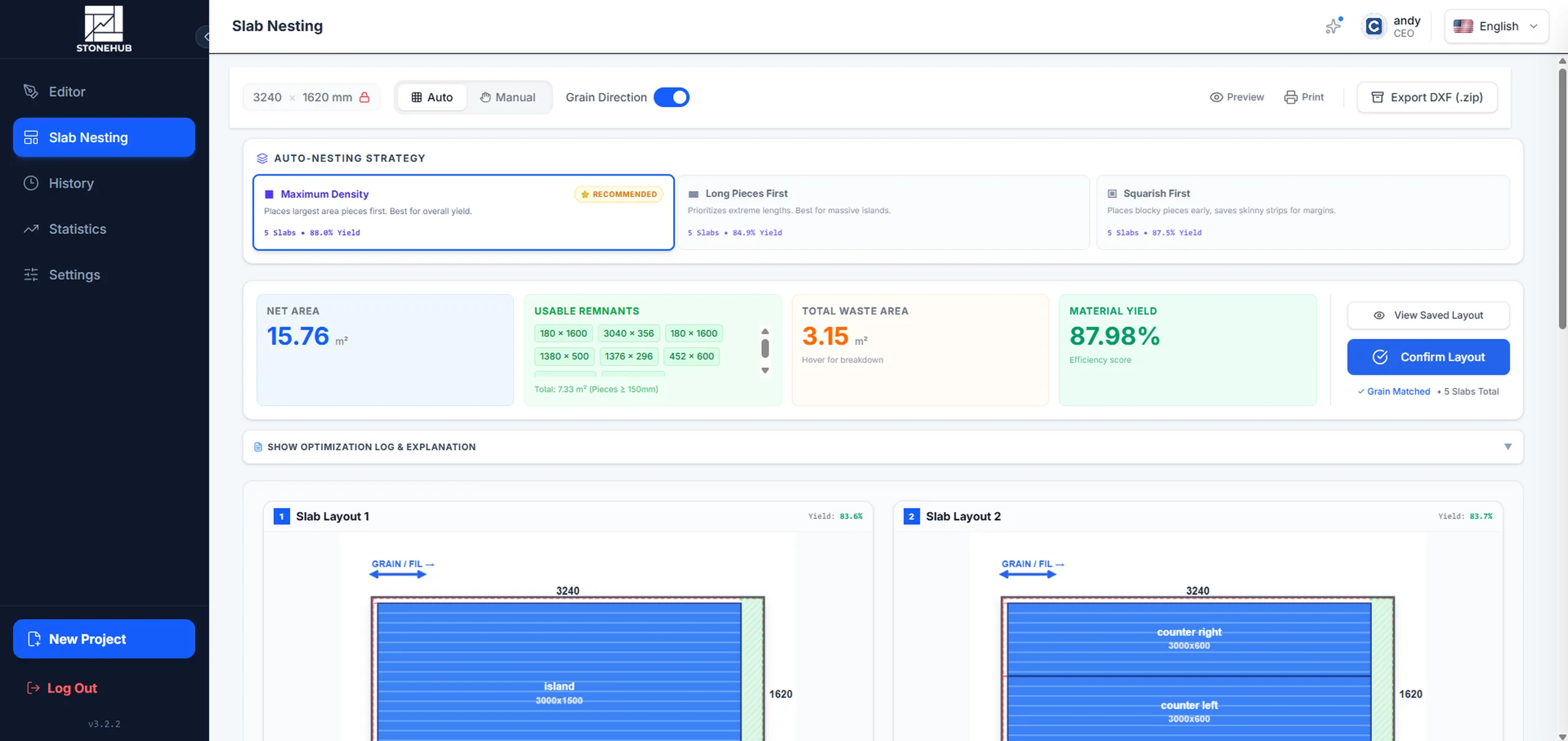Click the RECOMMENDED badge
This screenshot has height=741, width=1568.
(x=619, y=194)
